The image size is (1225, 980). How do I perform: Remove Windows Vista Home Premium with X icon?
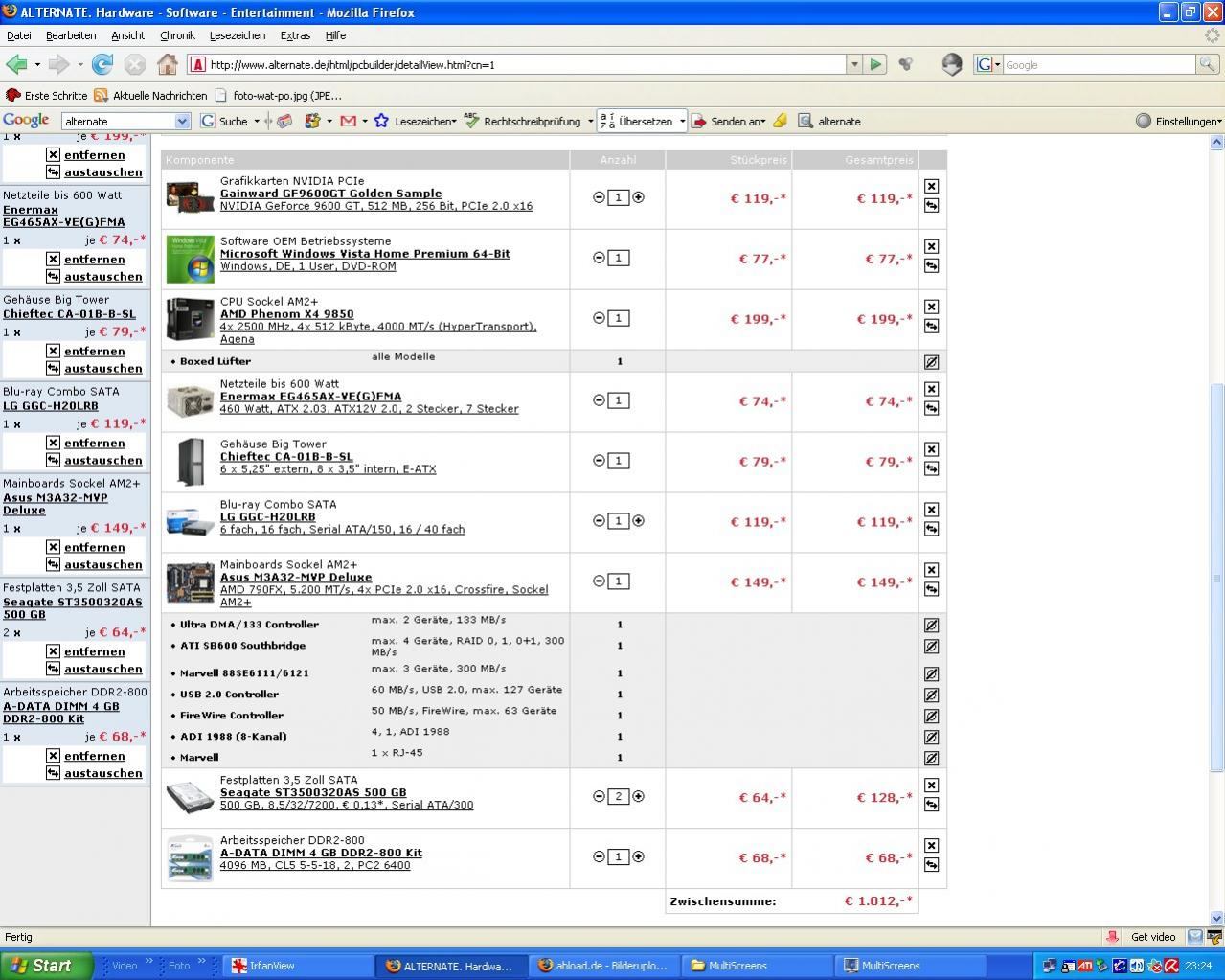931,246
